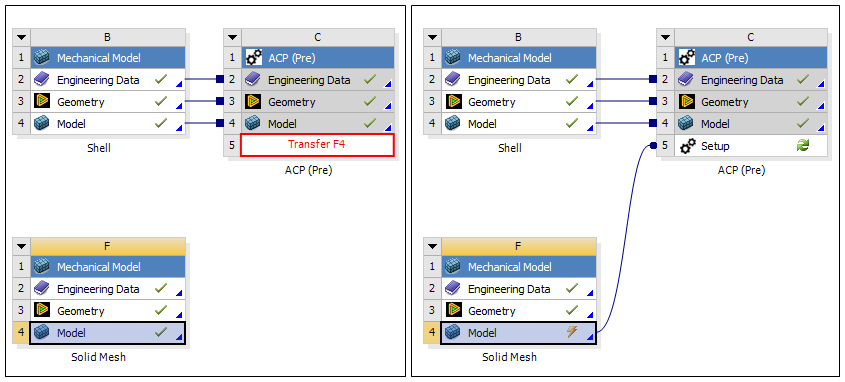Select the ACP (Pre) gear icon in left panel header
This screenshot has height=382, width=845.
click(x=253, y=58)
